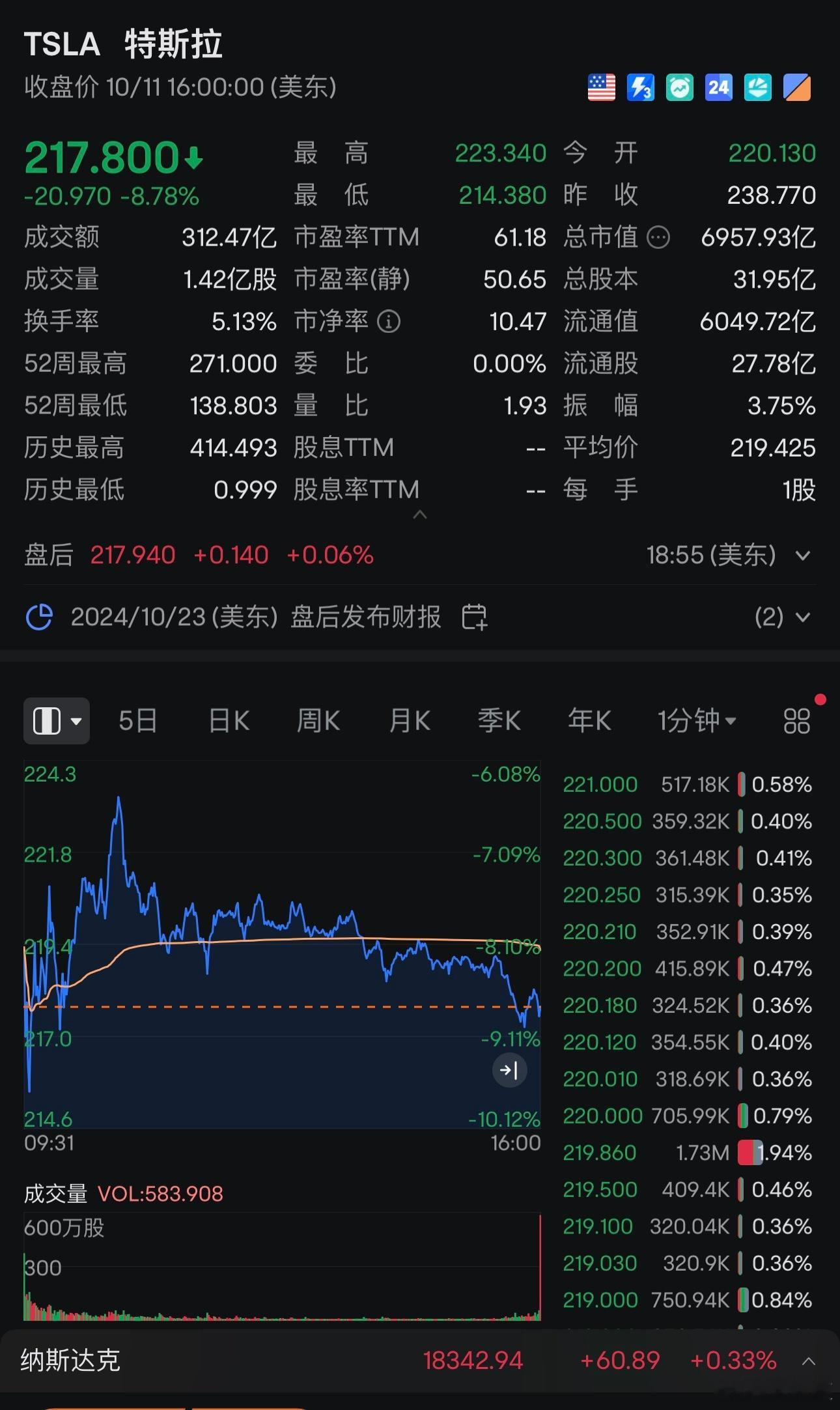Tap the 平均价 219.425 value
This screenshot has width=840, height=1410.
click(x=773, y=448)
